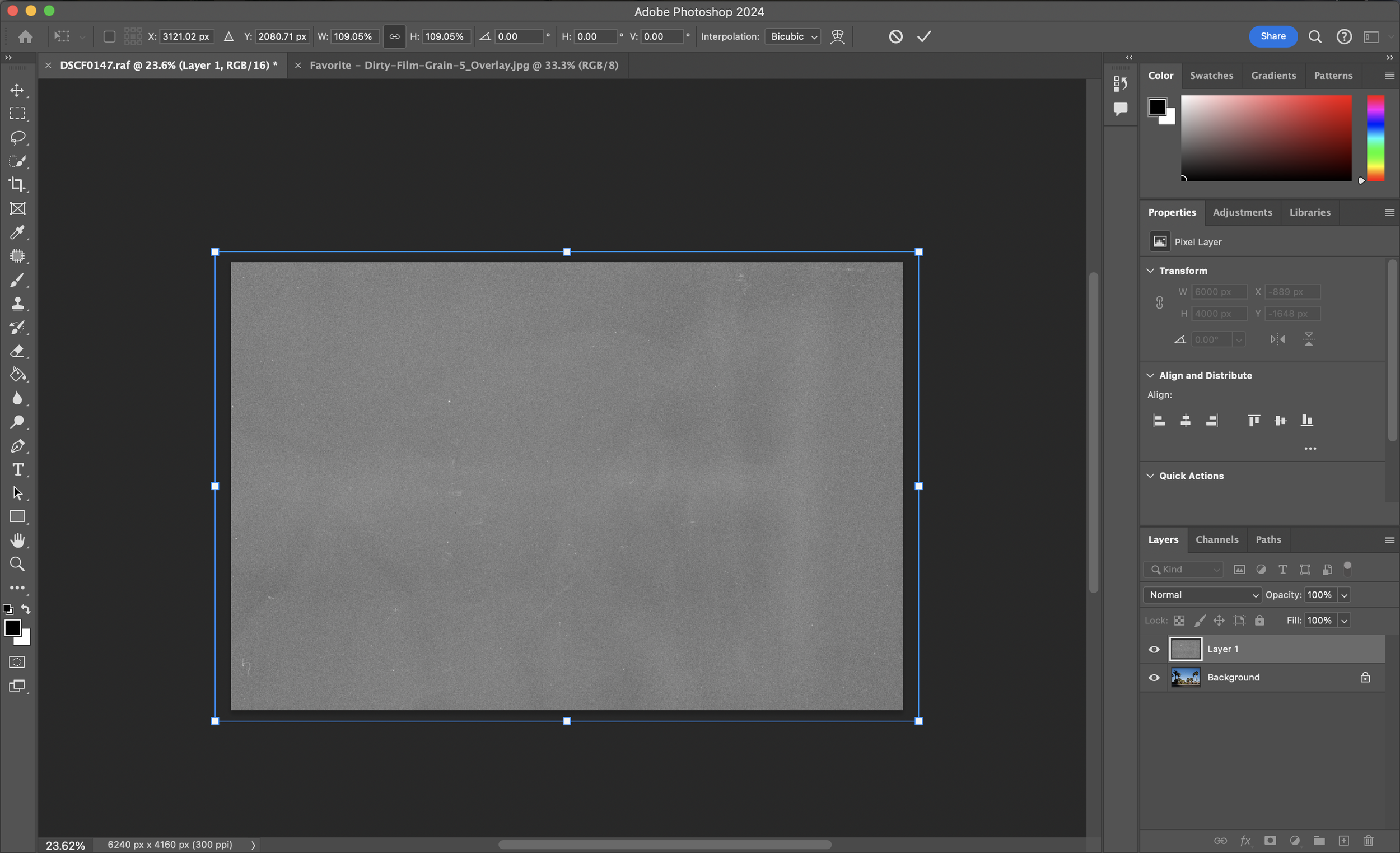Image resolution: width=1400 pixels, height=853 pixels.
Task: Click the hue spectrum slider
Action: (x=1375, y=138)
